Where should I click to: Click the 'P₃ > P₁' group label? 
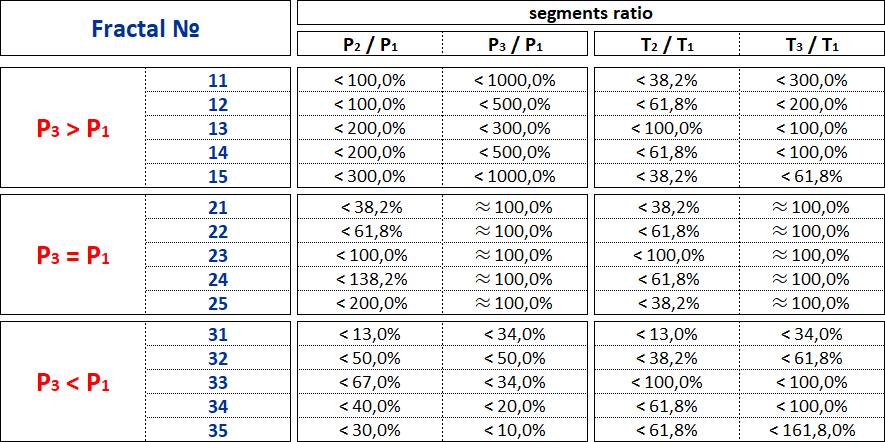(x=73, y=128)
